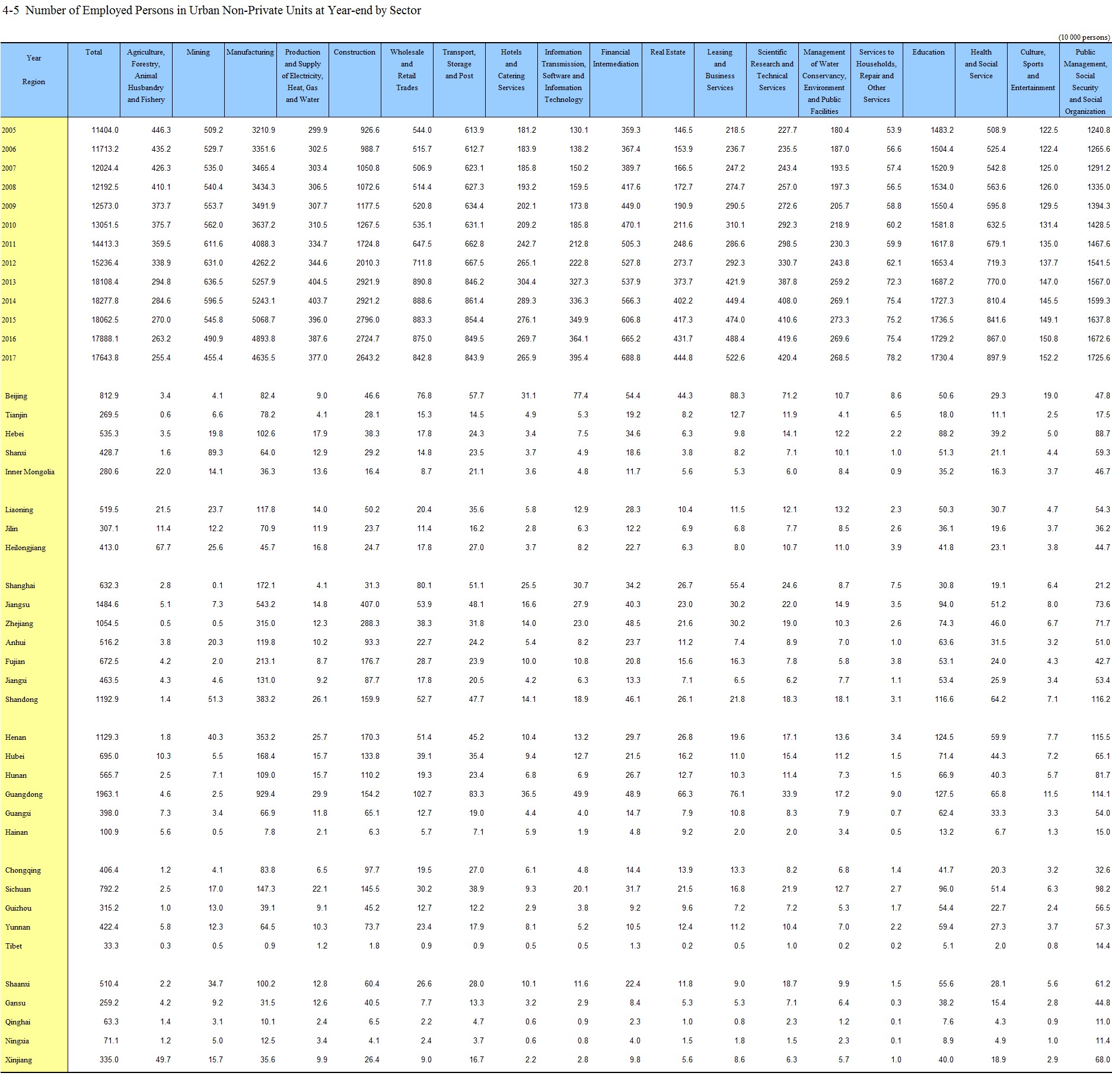Screen dimensions: 1112x1092
Task: Select the Xinjiang row label
Action: click(18, 1060)
